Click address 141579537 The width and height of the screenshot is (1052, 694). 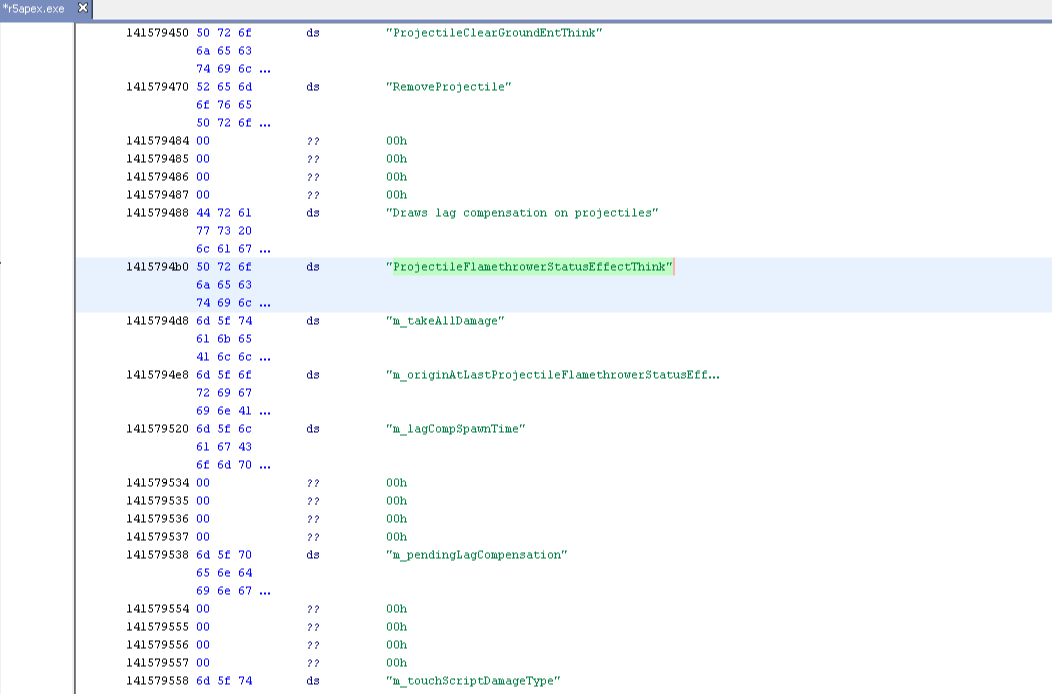point(157,537)
